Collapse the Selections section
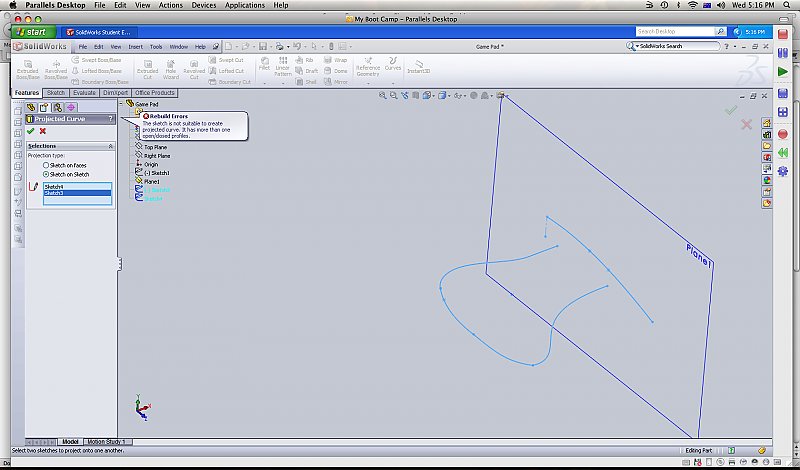Viewport: 800px width, 470px height. [x=110, y=146]
